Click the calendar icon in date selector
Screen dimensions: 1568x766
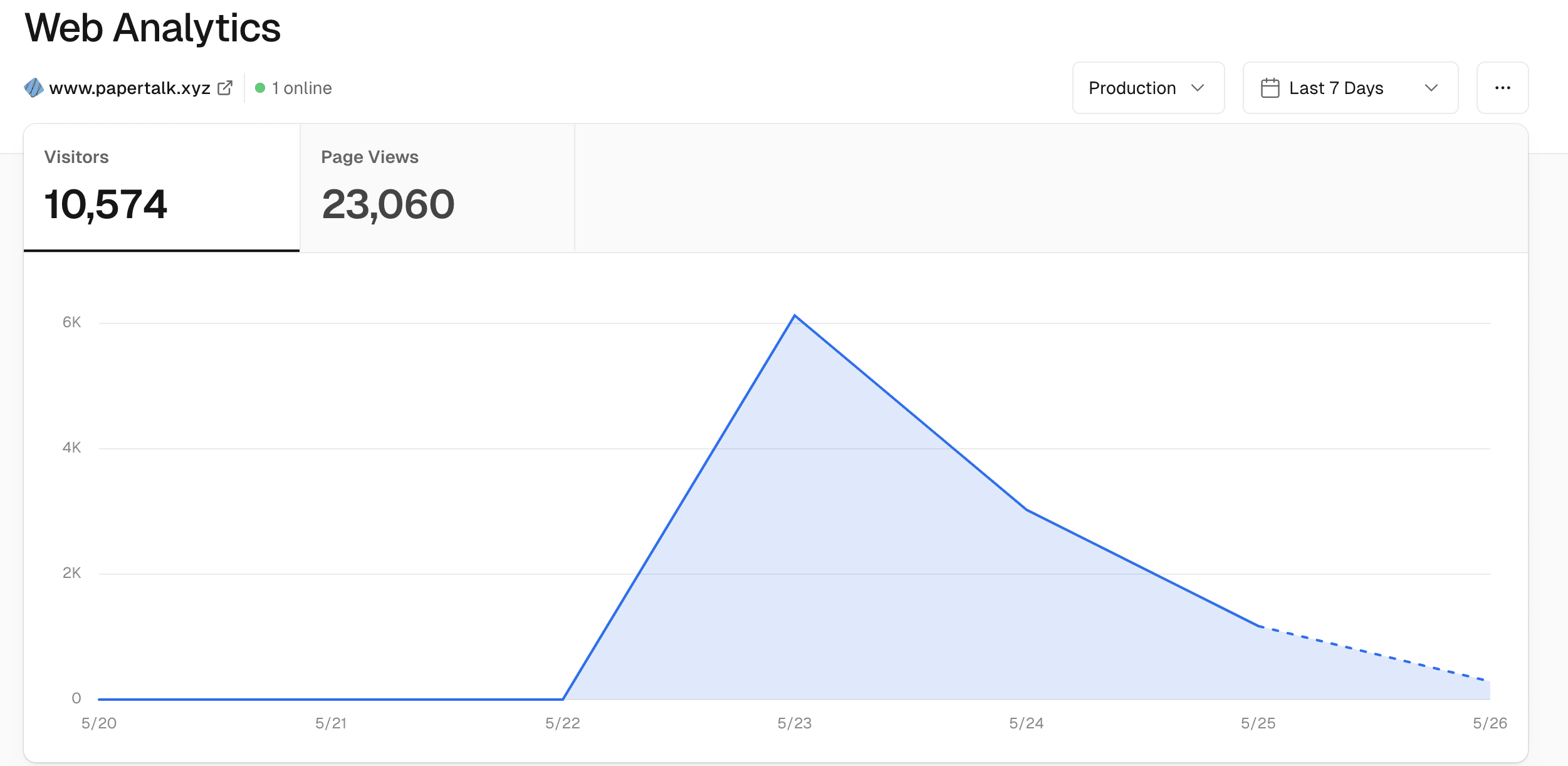coord(1270,88)
